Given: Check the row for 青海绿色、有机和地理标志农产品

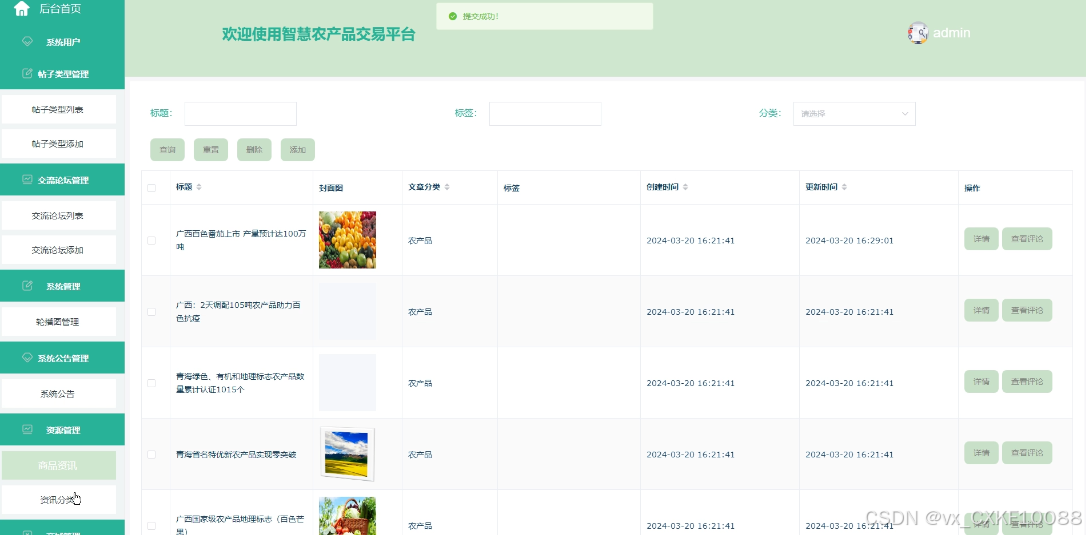Looking at the screenshot, I should coord(152,383).
